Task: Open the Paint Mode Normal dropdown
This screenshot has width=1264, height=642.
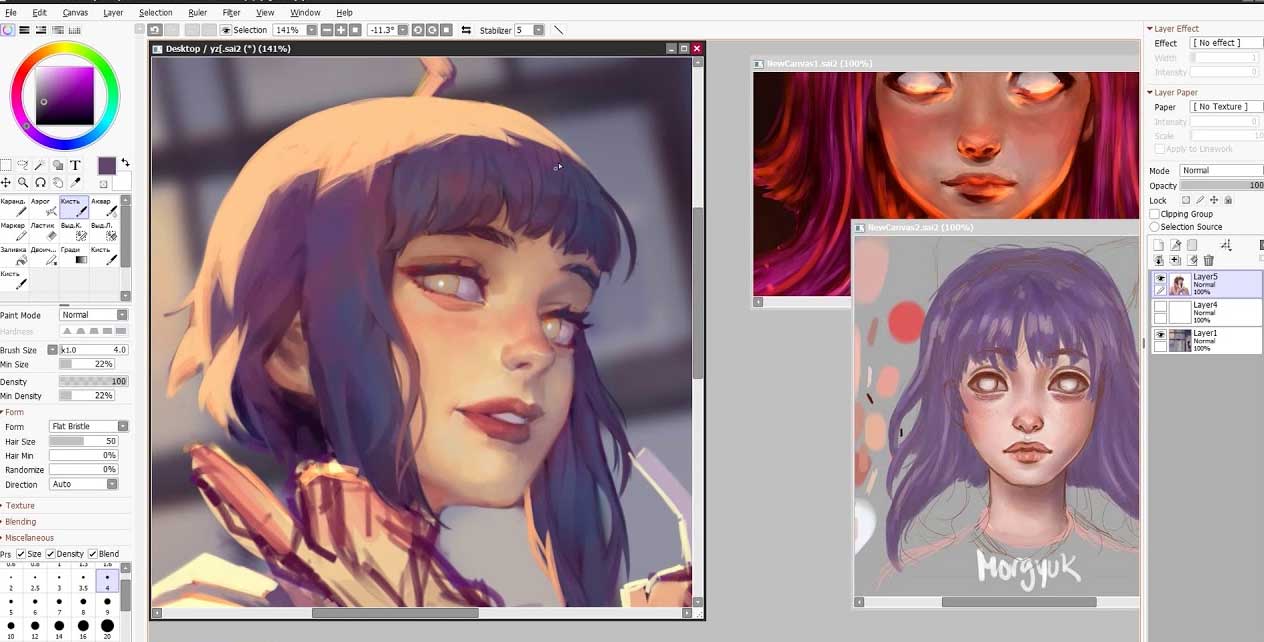Action: click(x=93, y=314)
